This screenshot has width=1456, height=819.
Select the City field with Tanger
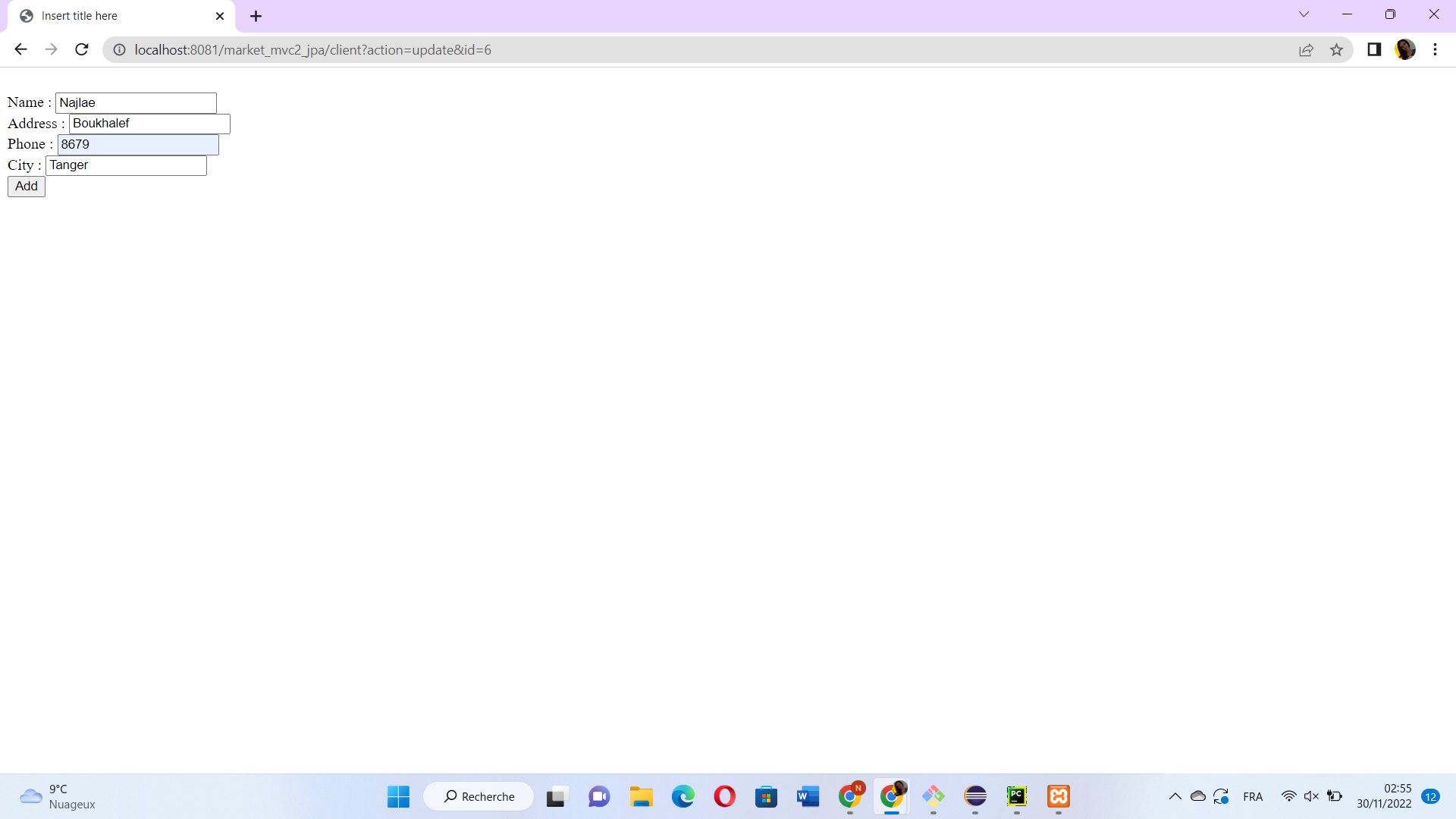126,165
